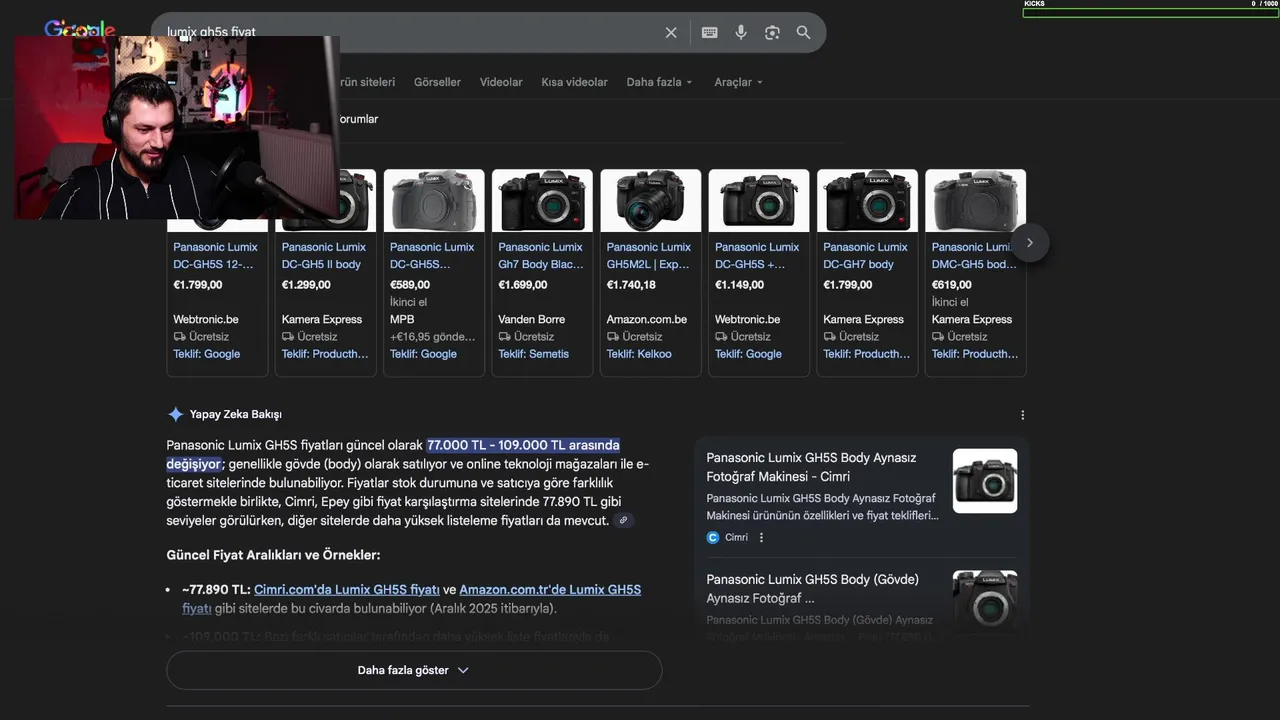Click the source link chip icon
1280x720 pixels.
(x=623, y=520)
